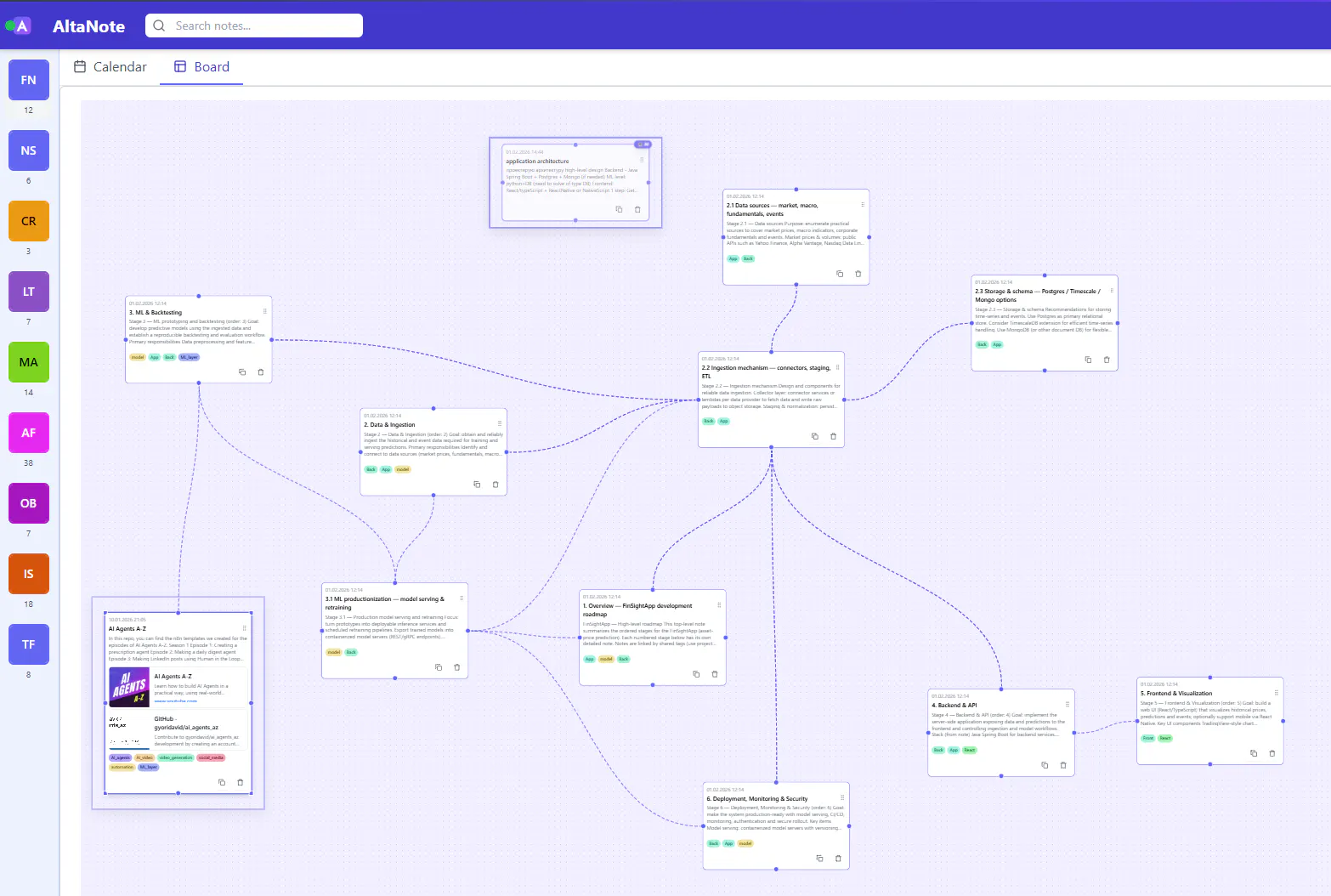Delete the 4. Backend & API note

point(1063,765)
